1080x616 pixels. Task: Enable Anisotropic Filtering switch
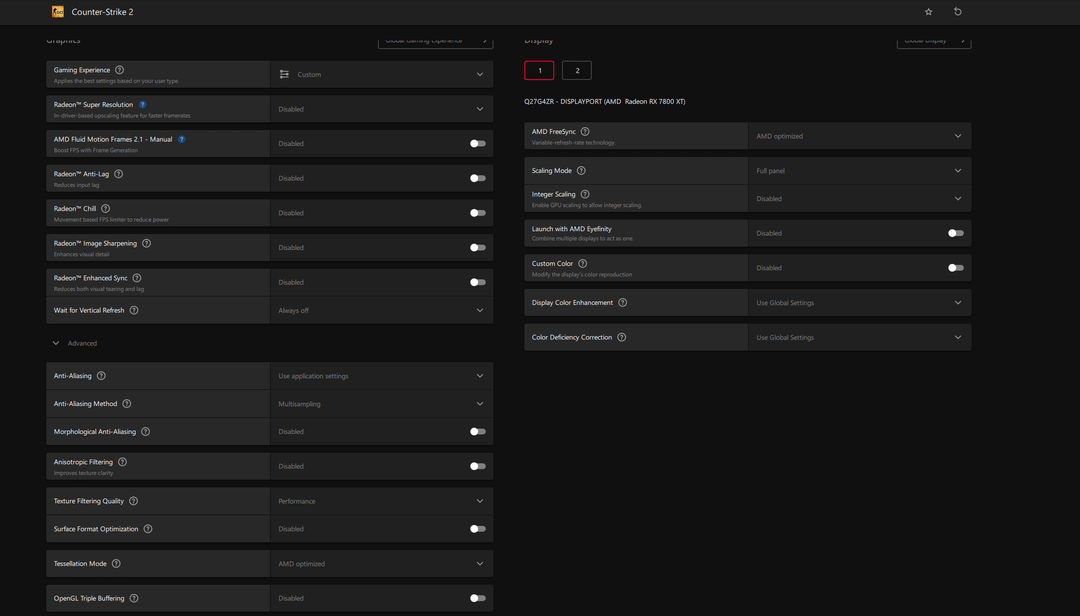pyautogui.click(x=478, y=466)
